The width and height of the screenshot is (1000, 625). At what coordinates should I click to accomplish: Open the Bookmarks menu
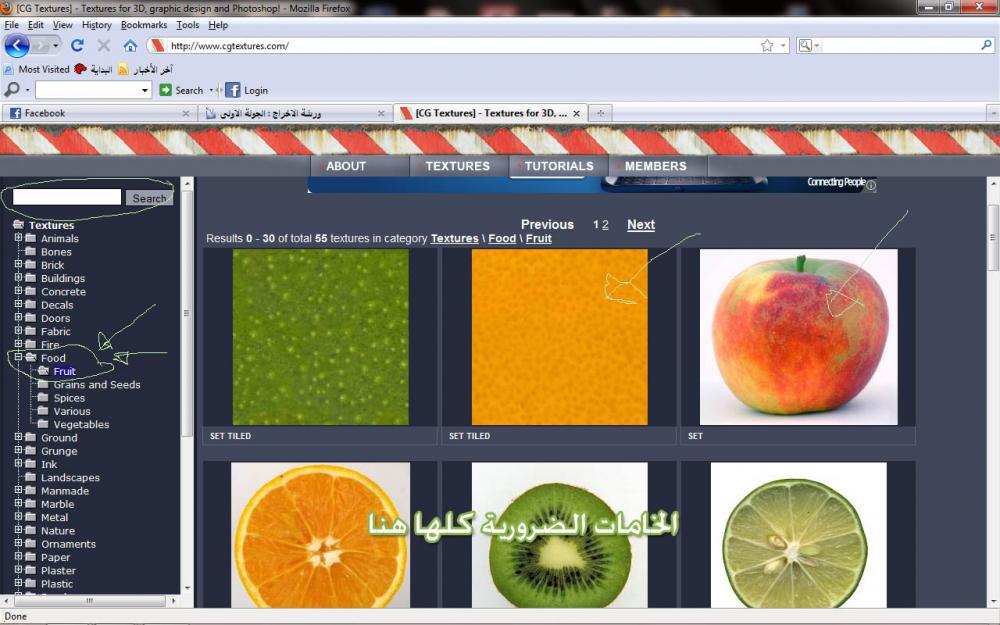click(143, 25)
